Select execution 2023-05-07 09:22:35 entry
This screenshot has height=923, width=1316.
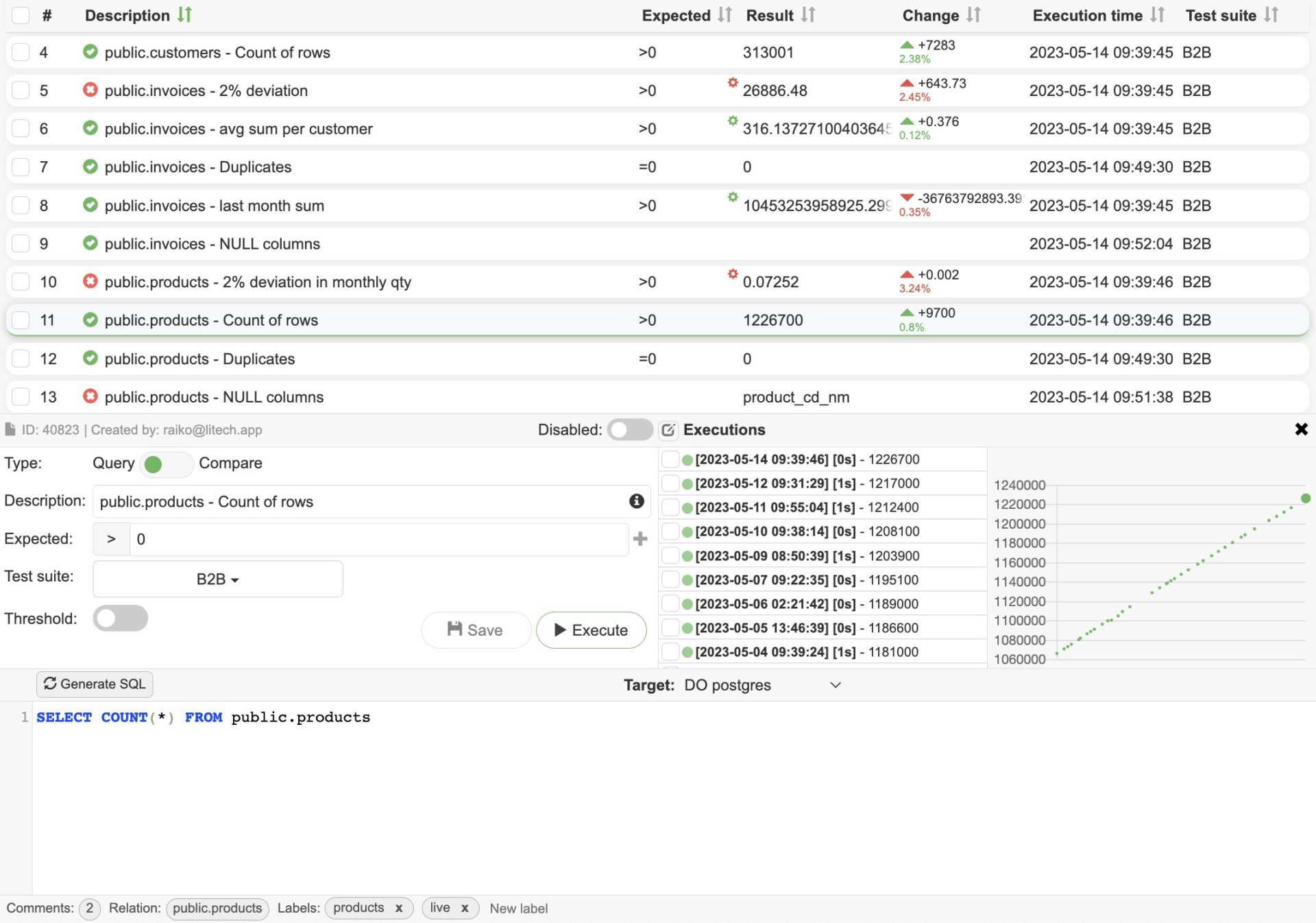pyautogui.click(x=822, y=579)
